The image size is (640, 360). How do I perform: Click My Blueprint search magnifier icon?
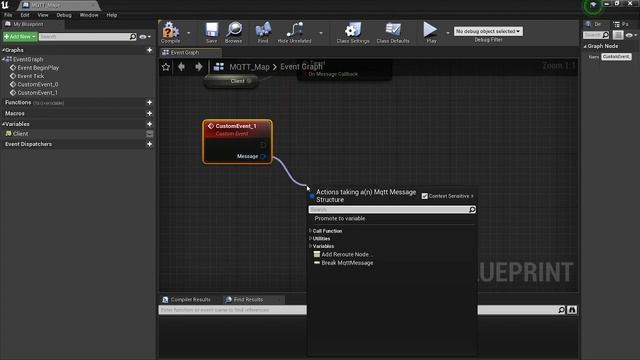(x=133, y=37)
